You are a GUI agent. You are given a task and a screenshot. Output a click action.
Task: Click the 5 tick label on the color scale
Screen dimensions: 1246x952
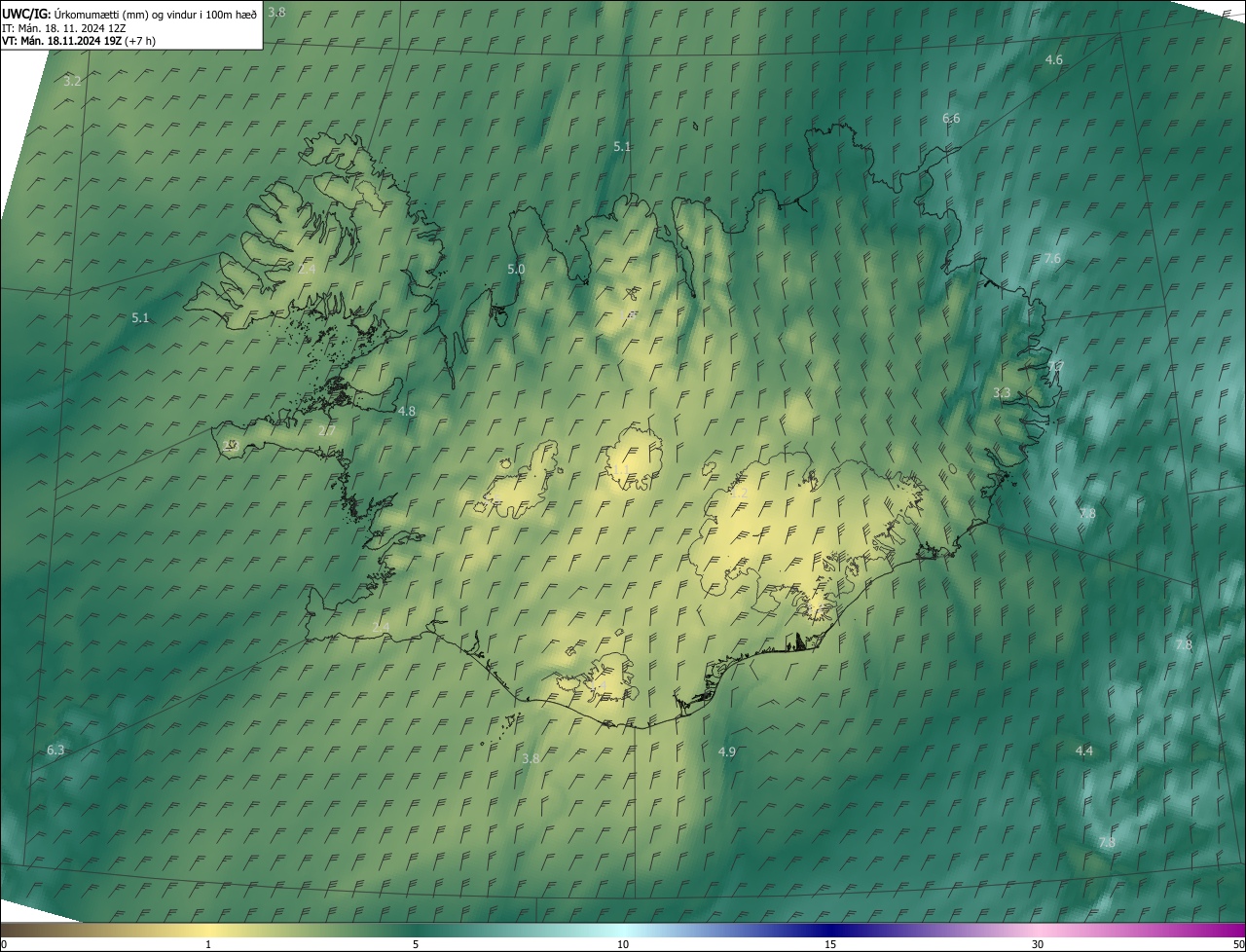click(416, 944)
